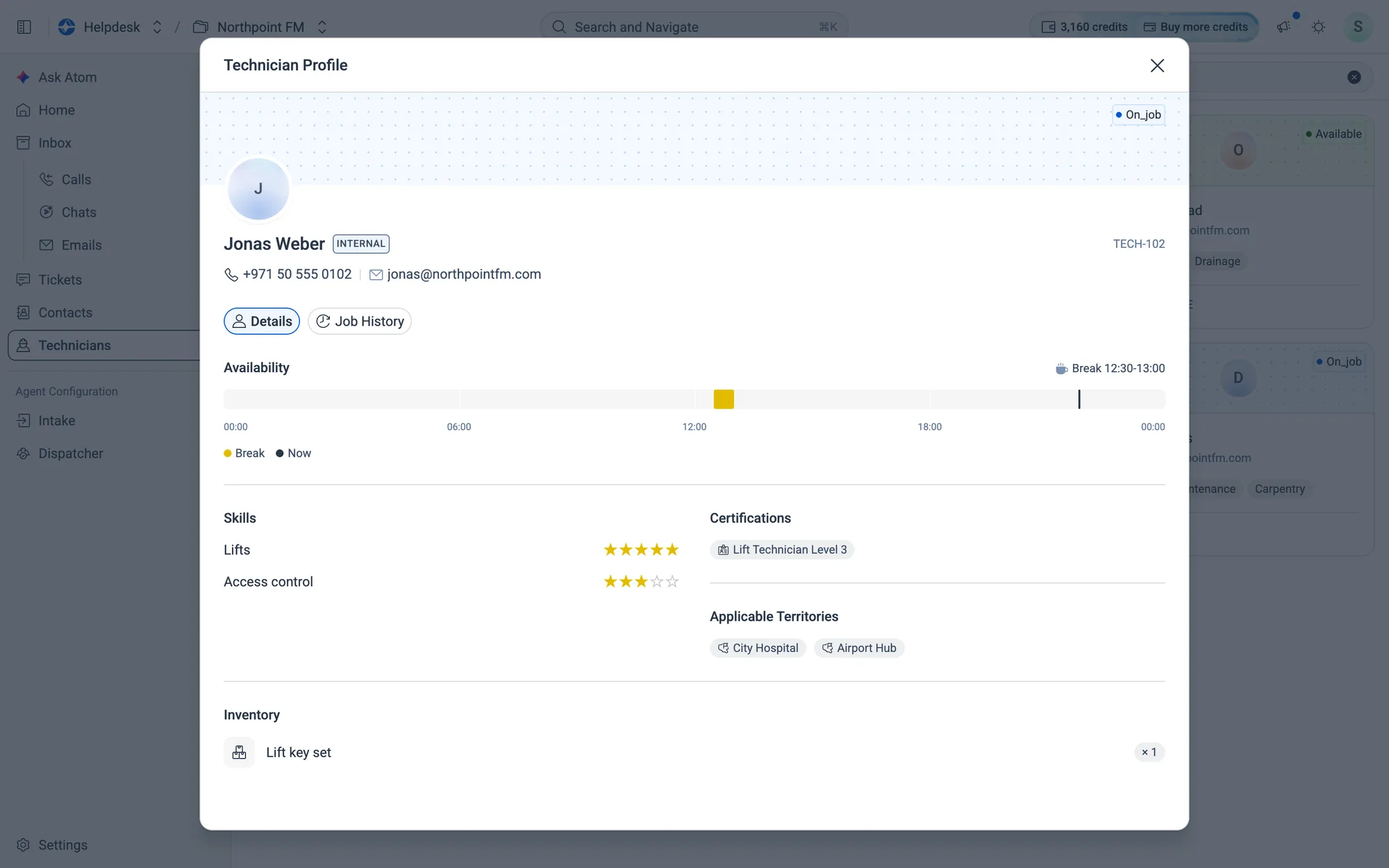The width and height of the screenshot is (1389, 868).
Task: Click Buy more credits
Action: [1196, 27]
